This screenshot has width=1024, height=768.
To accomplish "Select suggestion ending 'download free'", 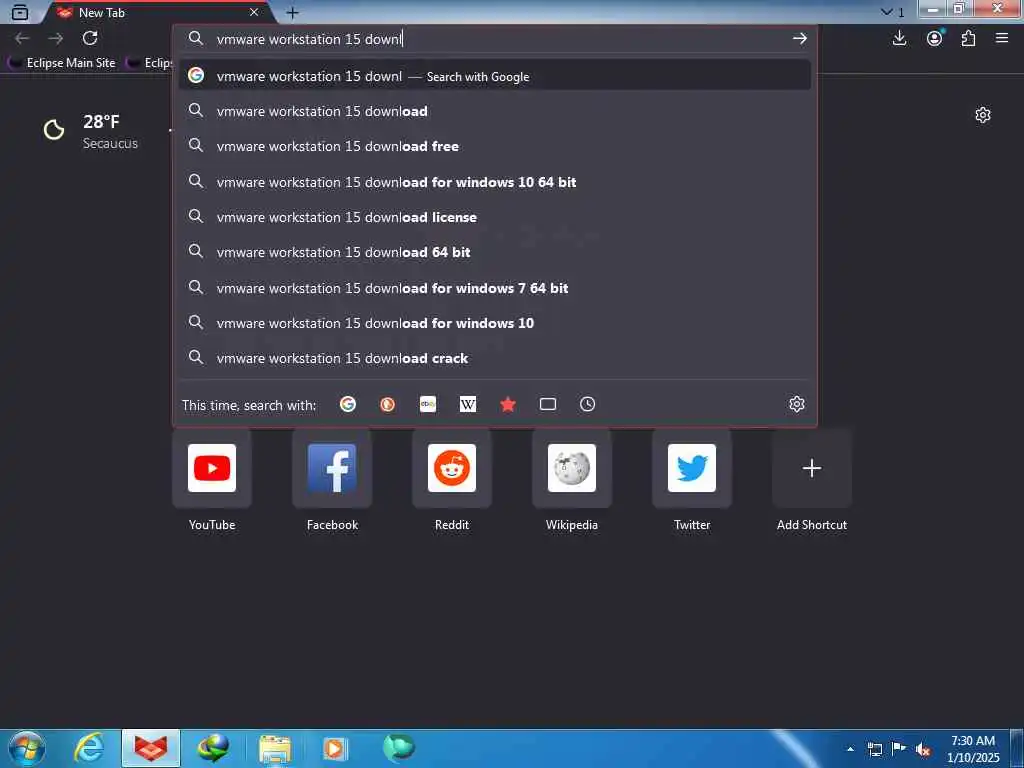I will pos(494,146).
